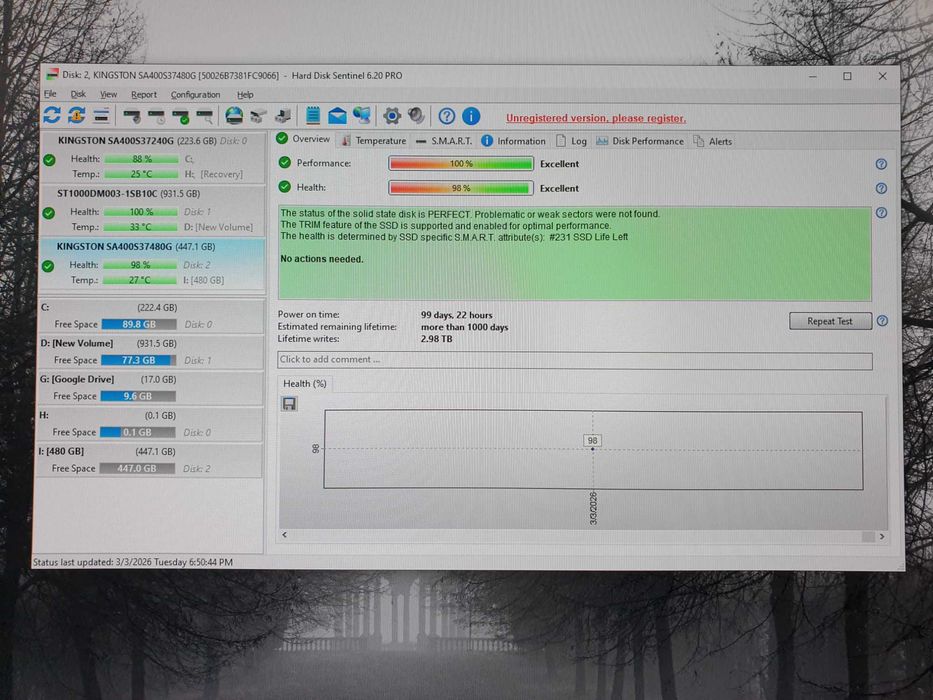Open the blue notepad report toolbar icon
Image resolution: width=933 pixels, height=700 pixels.
coord(313,115)
